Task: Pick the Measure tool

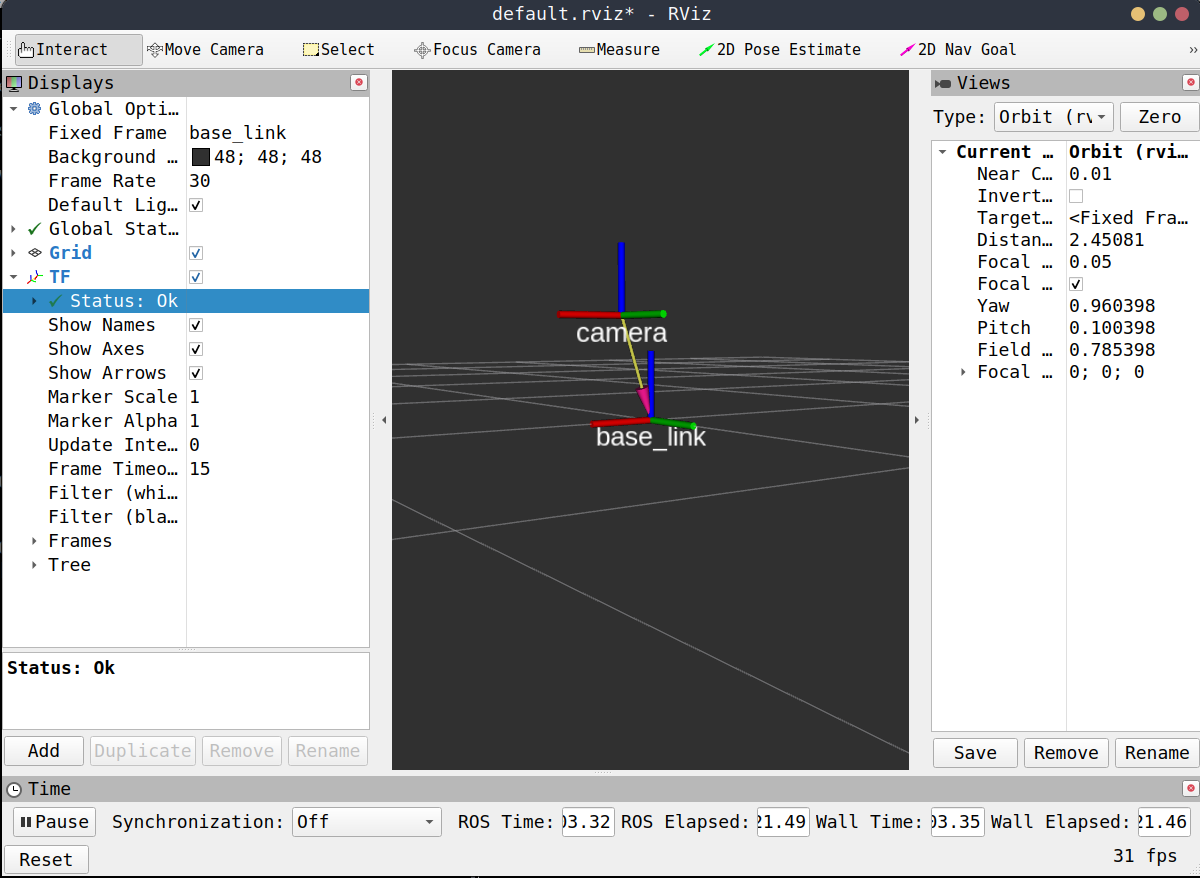Action: click(619, 50)
